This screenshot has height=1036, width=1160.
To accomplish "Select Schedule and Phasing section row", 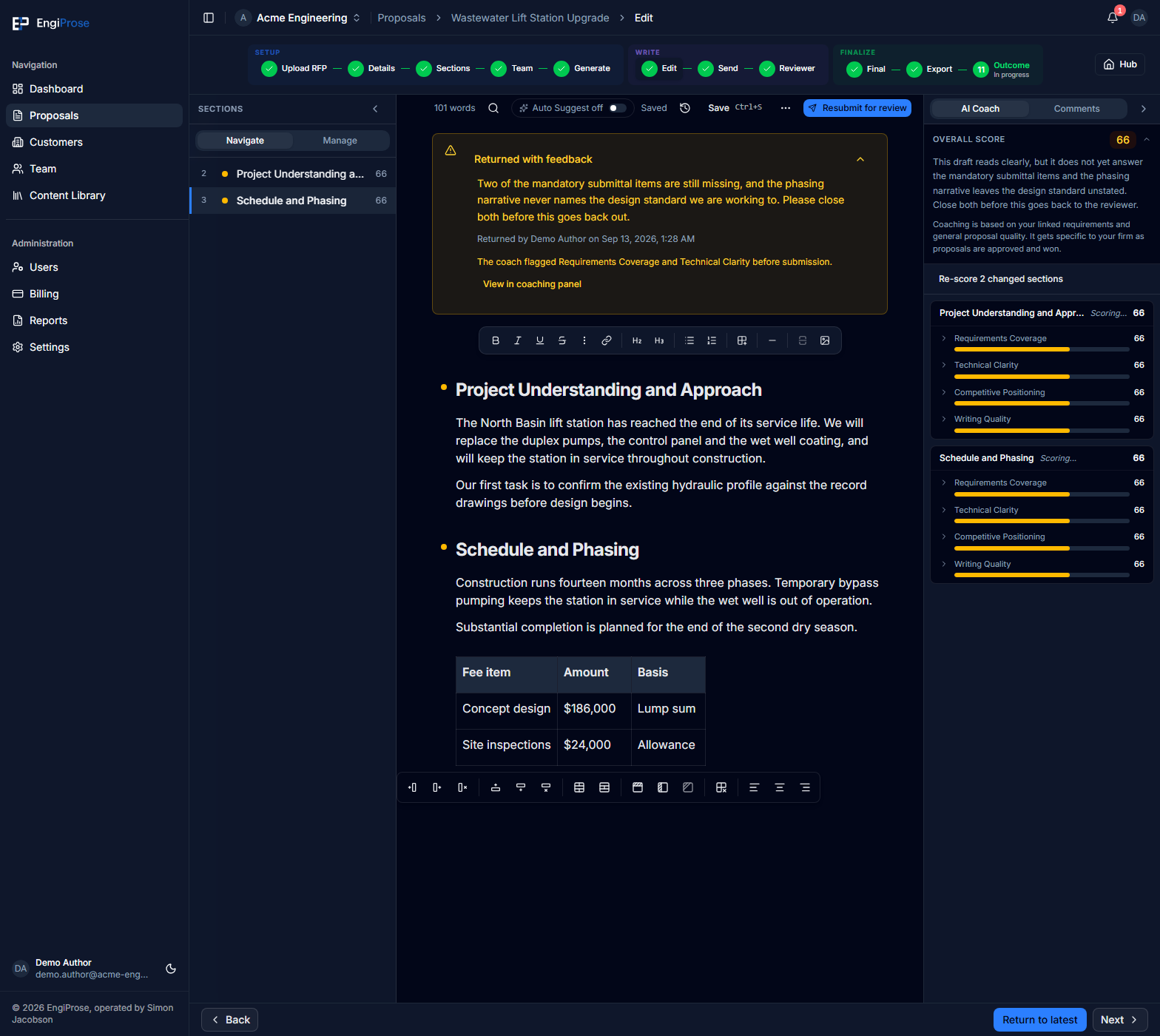I will click(x=293, y=201).
